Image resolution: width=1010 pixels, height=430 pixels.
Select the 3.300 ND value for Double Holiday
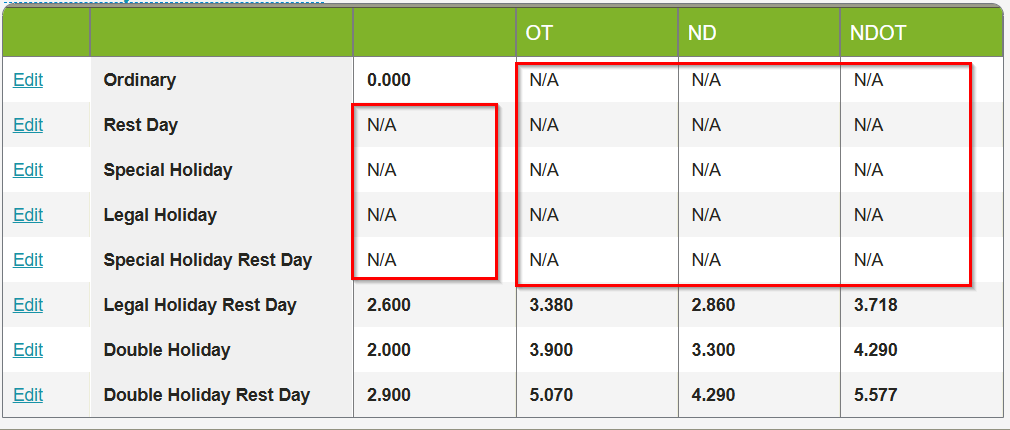(x=713, y=350)
